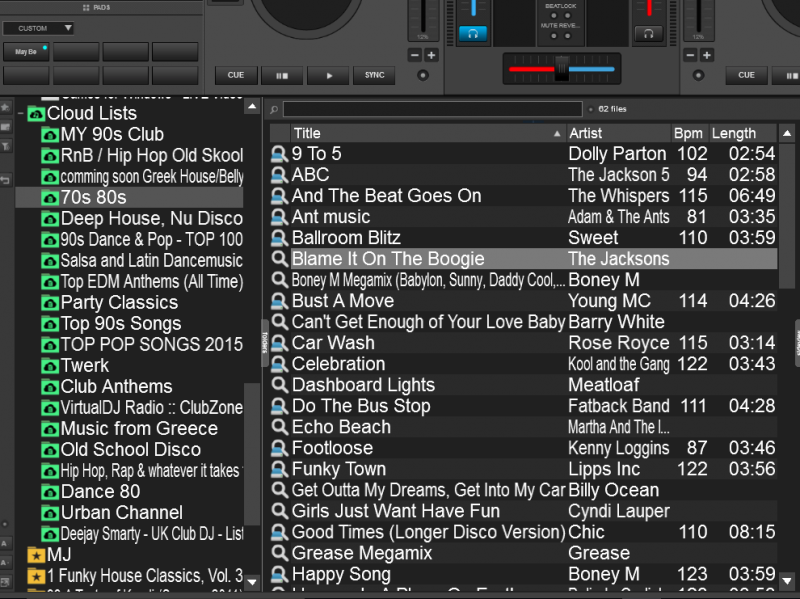Click the left deck pitch plus button
Screen dimensions: 800x599
[x=431, y=55]
